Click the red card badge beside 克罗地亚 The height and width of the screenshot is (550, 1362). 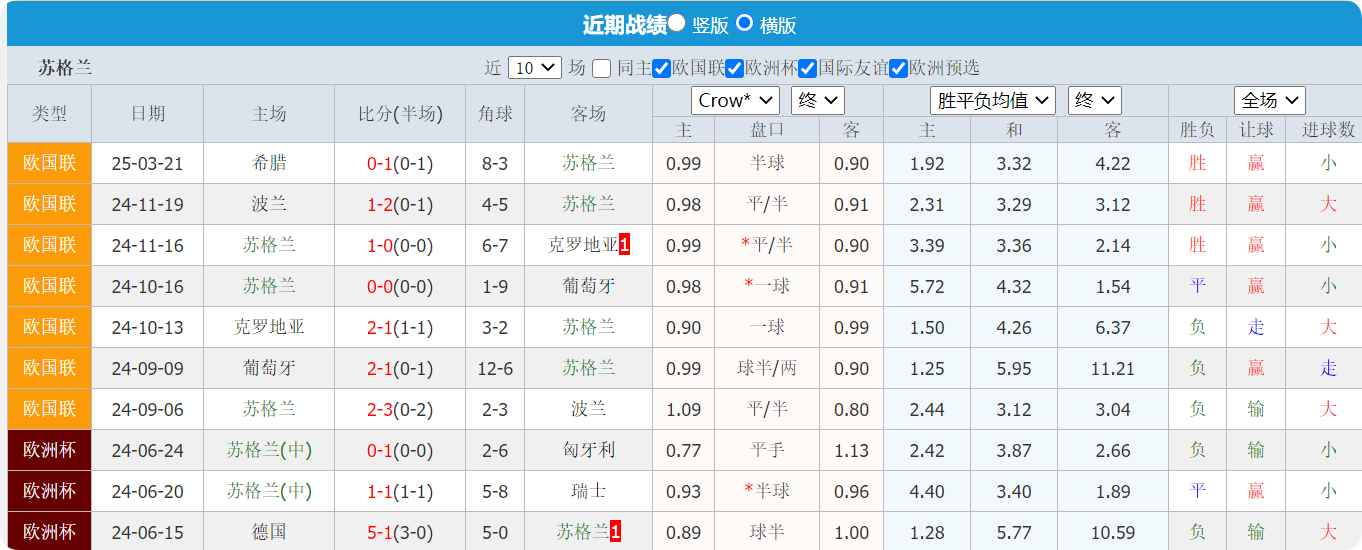pyautogui.click(x=625, y=245)
